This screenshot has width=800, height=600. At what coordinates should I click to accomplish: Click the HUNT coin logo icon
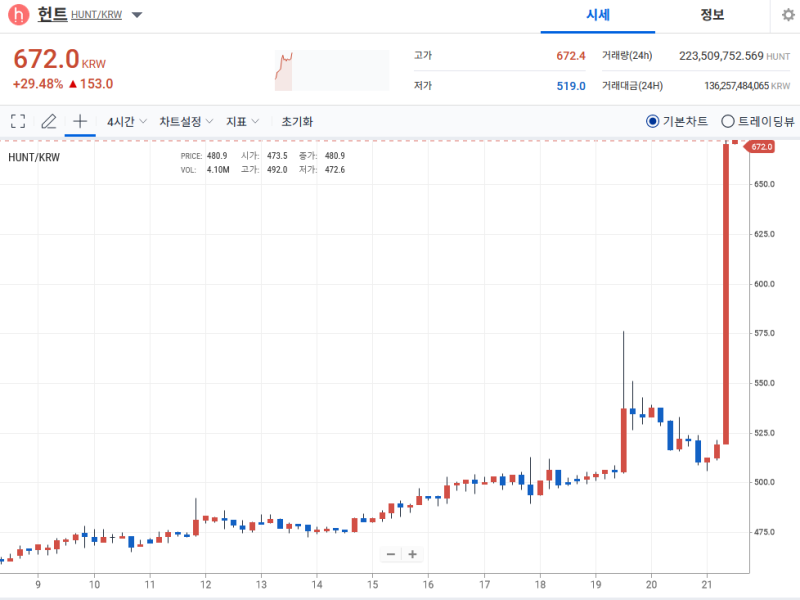coord(18,15)
